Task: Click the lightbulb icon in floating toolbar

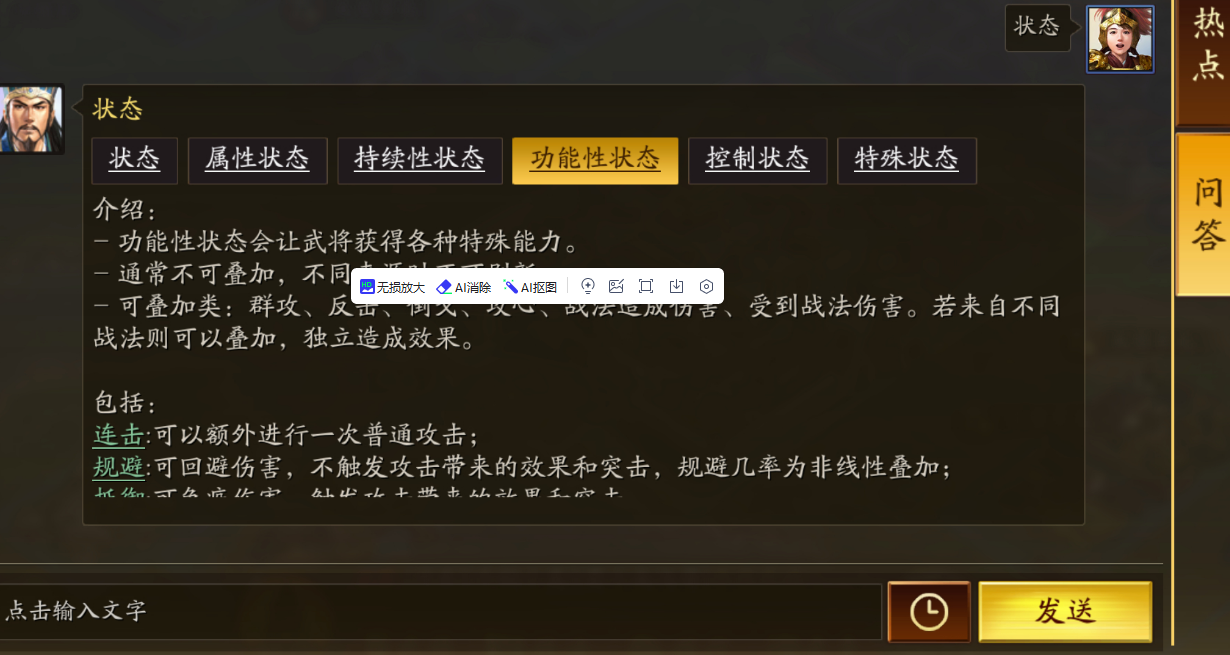Action: pyautogui.click(x=588, y=286)
